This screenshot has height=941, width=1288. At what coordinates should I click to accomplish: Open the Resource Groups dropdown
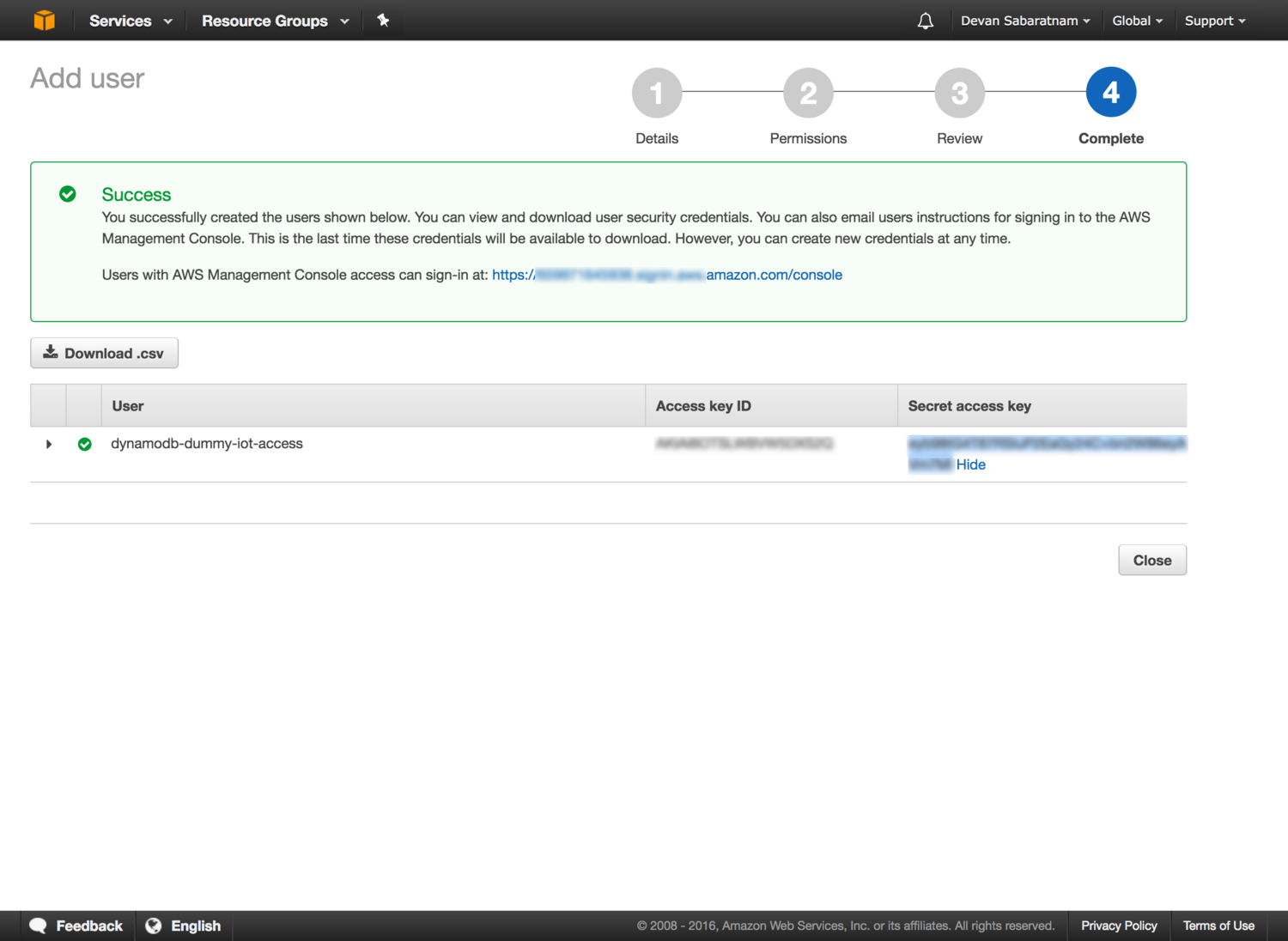pyautogui.click(x=276, y=21)
